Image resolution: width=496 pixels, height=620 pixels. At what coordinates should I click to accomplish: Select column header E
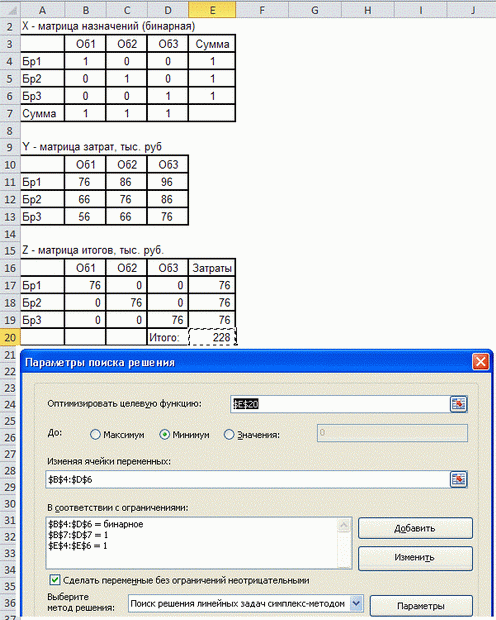click(x=212, y=10)
